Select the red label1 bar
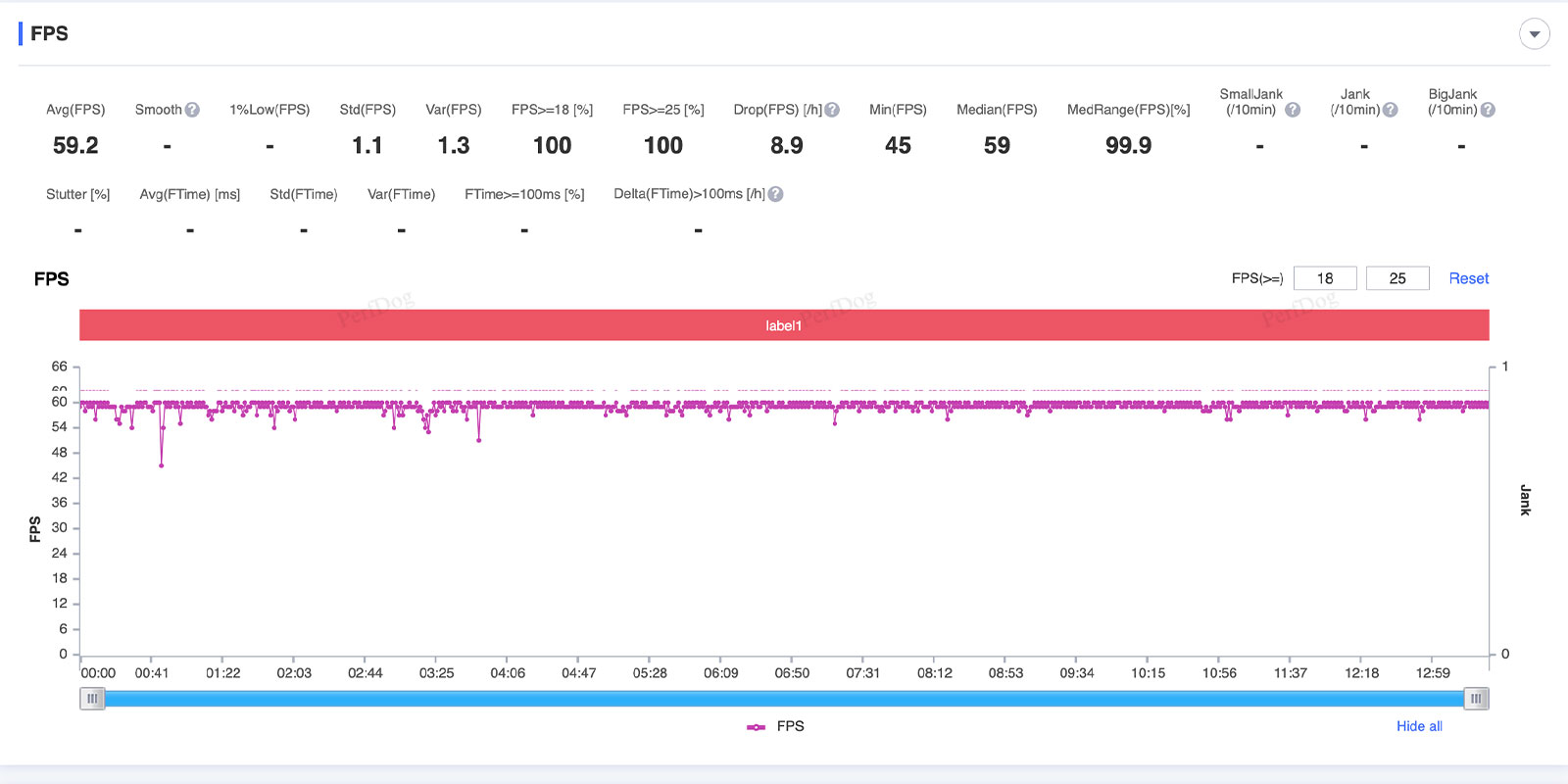 coord(784,325)
